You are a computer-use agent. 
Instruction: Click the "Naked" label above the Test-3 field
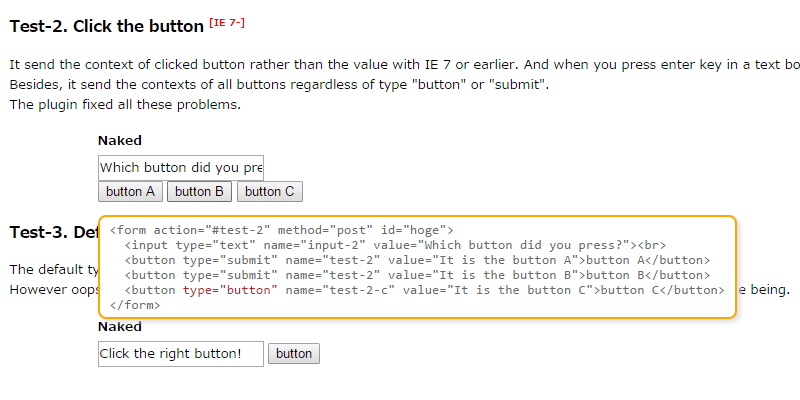tap(120, 326)
